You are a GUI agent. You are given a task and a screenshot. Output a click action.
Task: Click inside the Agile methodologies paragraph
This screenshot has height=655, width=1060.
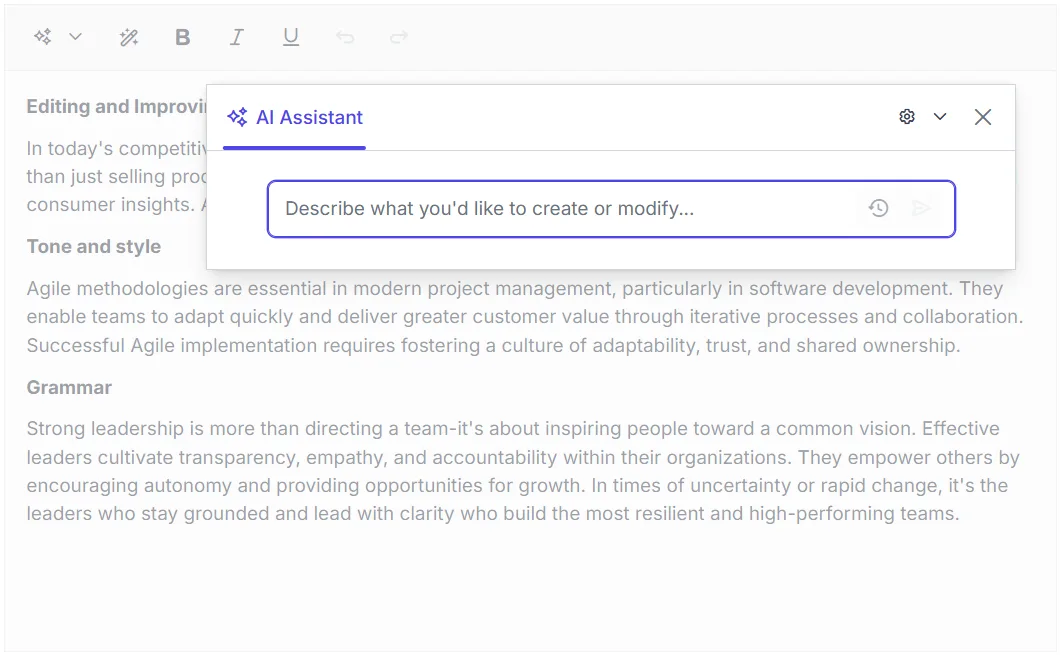[500, 317]
